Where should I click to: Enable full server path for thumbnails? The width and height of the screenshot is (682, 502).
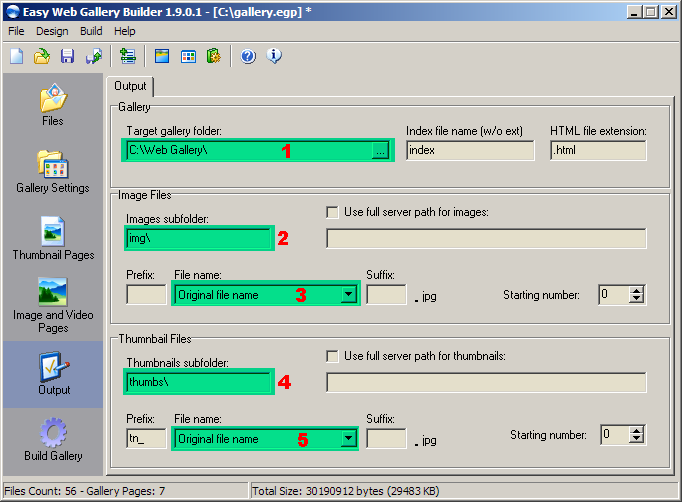point(332,356)
